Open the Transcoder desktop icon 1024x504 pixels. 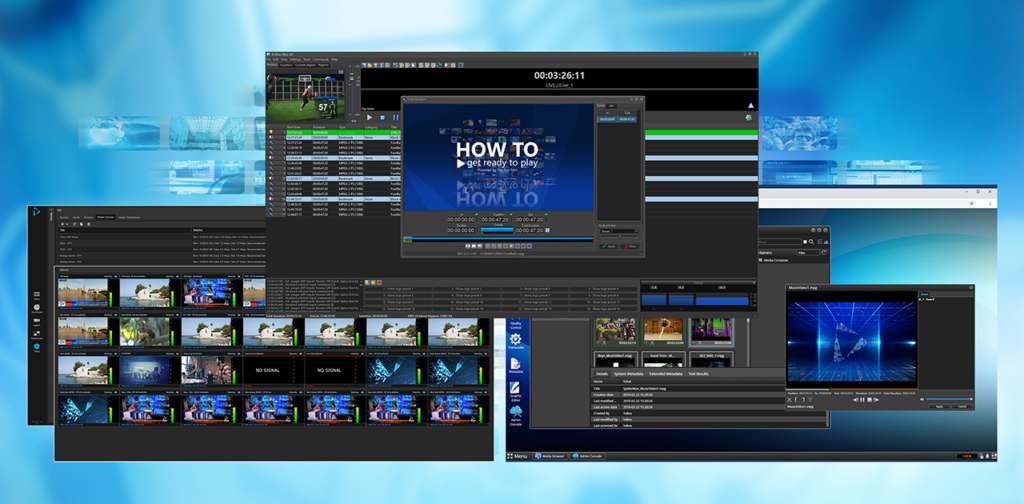516,341
